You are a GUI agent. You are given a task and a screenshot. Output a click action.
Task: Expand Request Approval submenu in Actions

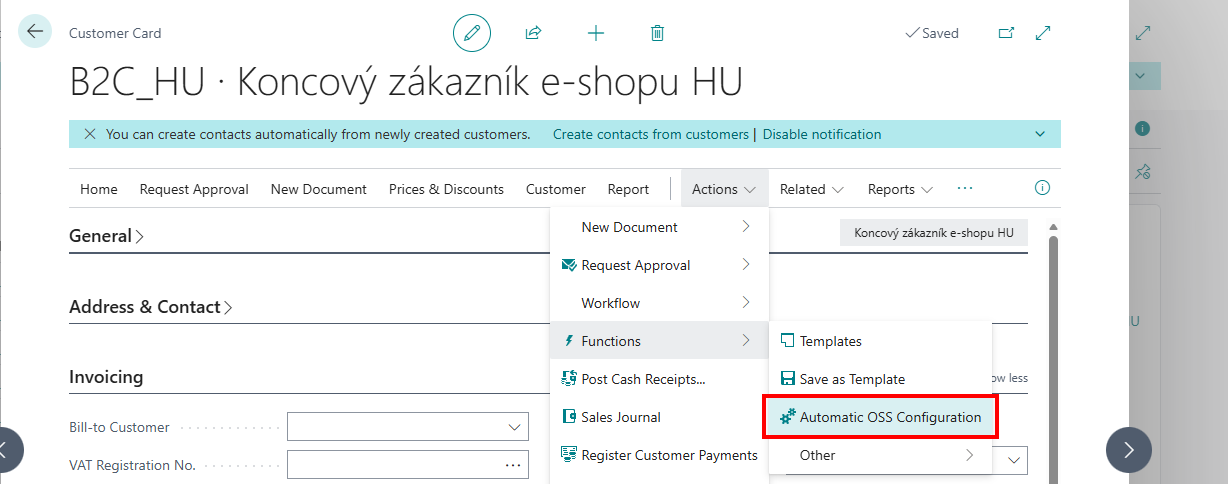[x=659, y=265]
